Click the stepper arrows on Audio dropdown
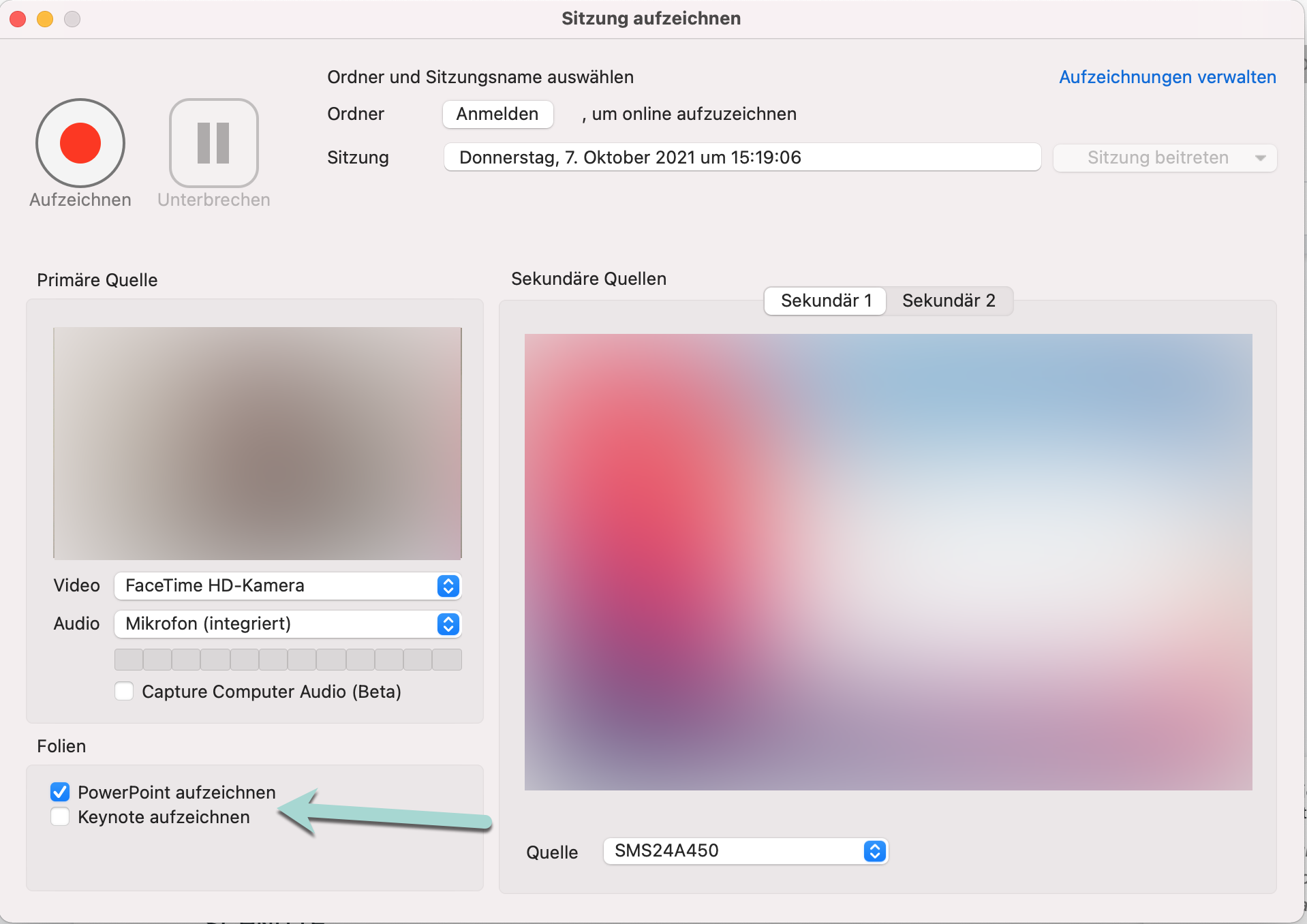The width and height of the screenshot is (1307, 924). pos(448,624)
